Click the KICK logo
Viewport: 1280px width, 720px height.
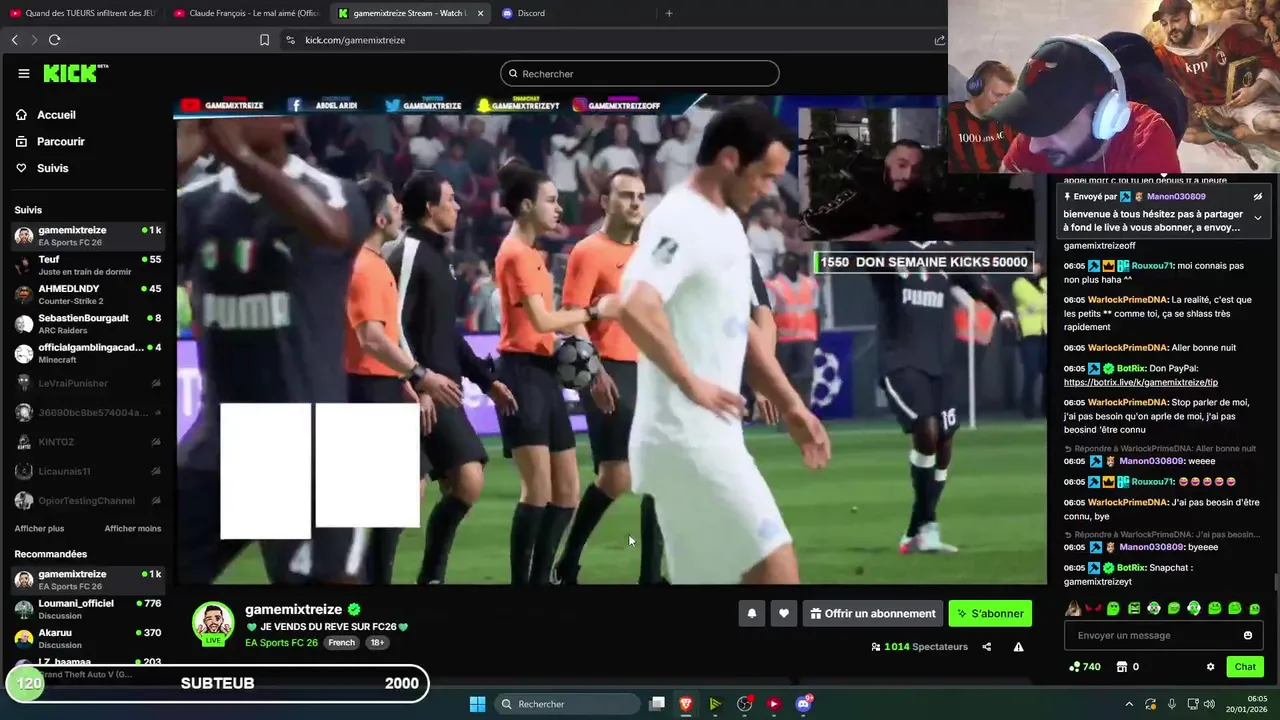click(75, 73)
